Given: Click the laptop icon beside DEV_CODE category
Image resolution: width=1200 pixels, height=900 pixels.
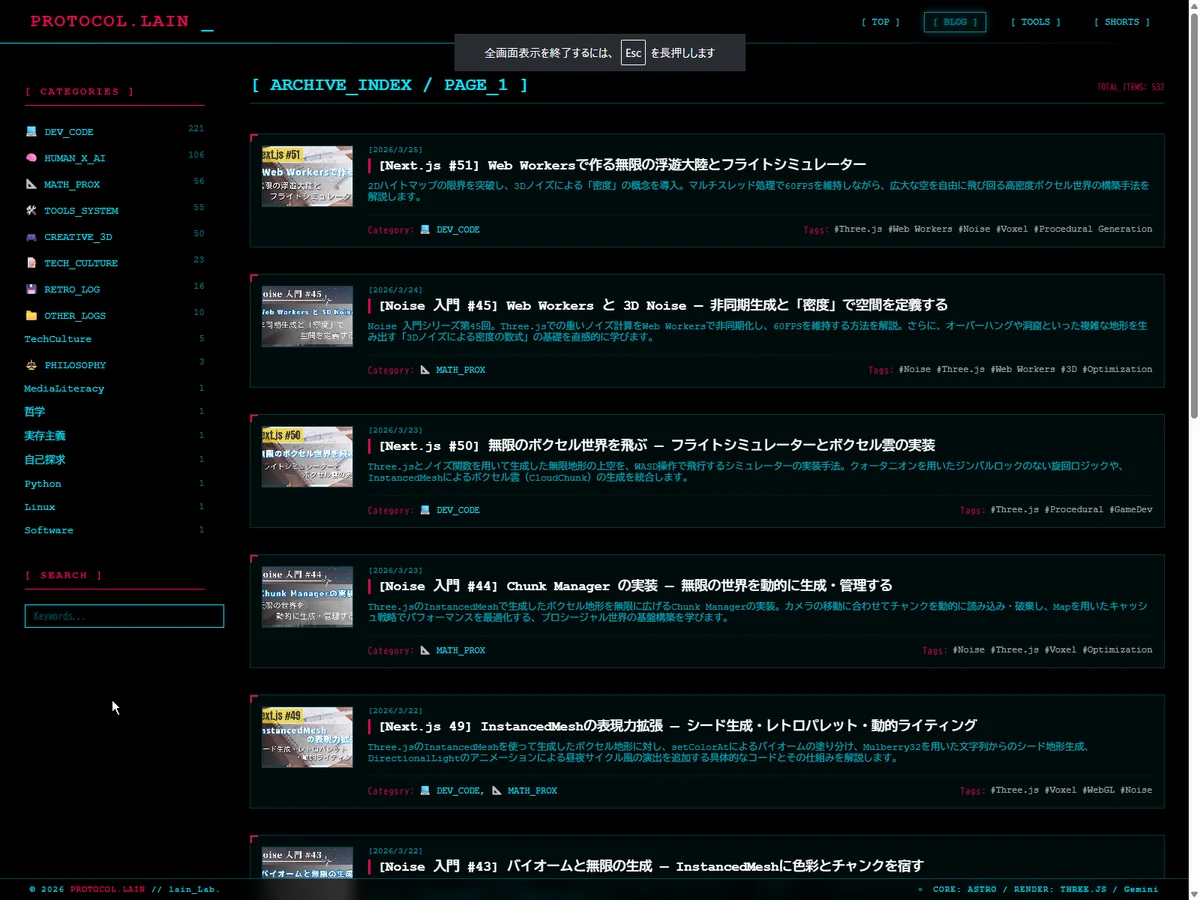Looking at the screenshot, I should point(31,132).
